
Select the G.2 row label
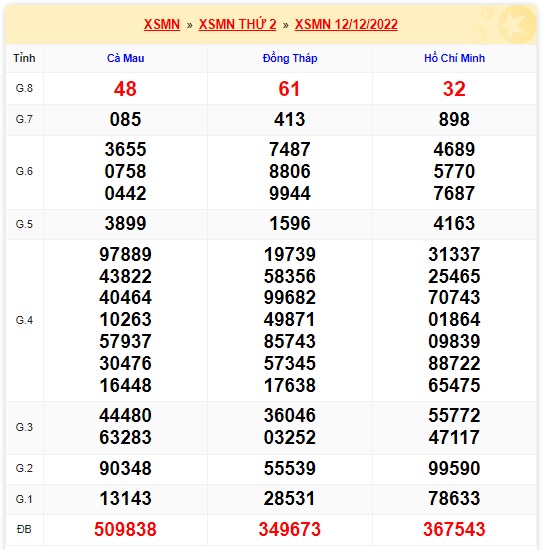pyautogui.click(x=24, y=469)
